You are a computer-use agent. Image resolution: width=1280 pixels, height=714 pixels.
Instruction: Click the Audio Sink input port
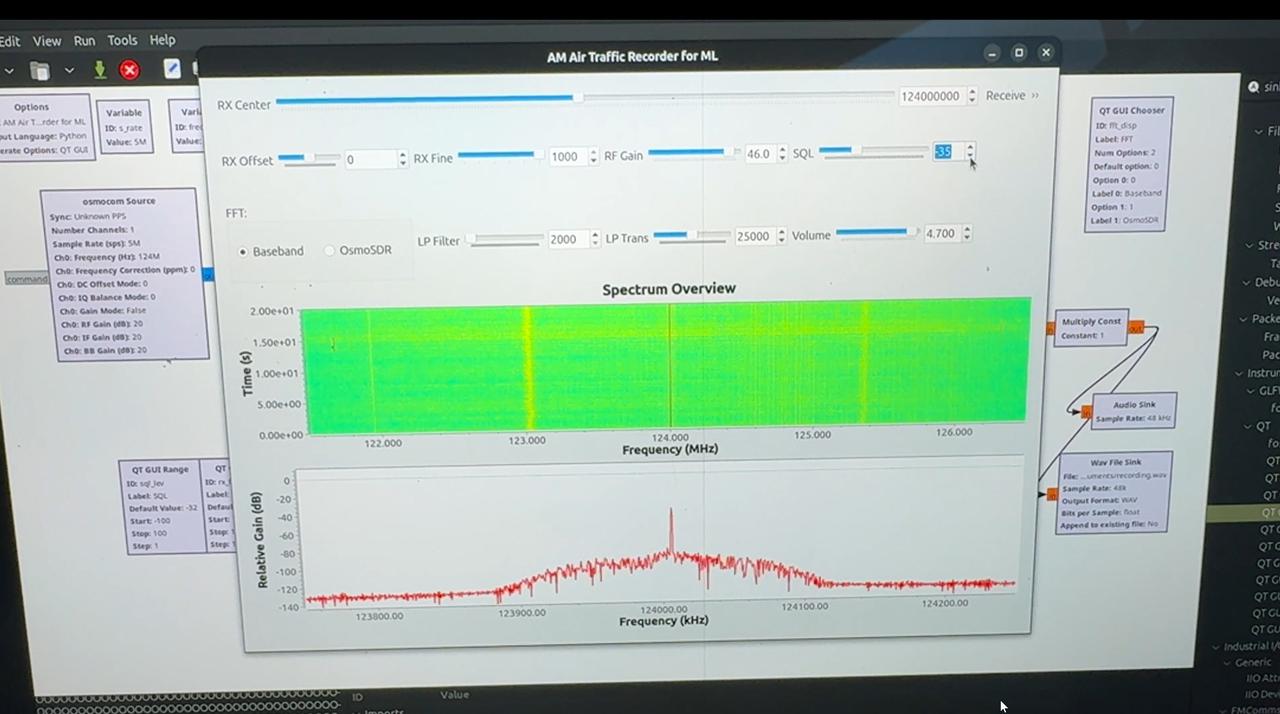(x=1086, y=412)
